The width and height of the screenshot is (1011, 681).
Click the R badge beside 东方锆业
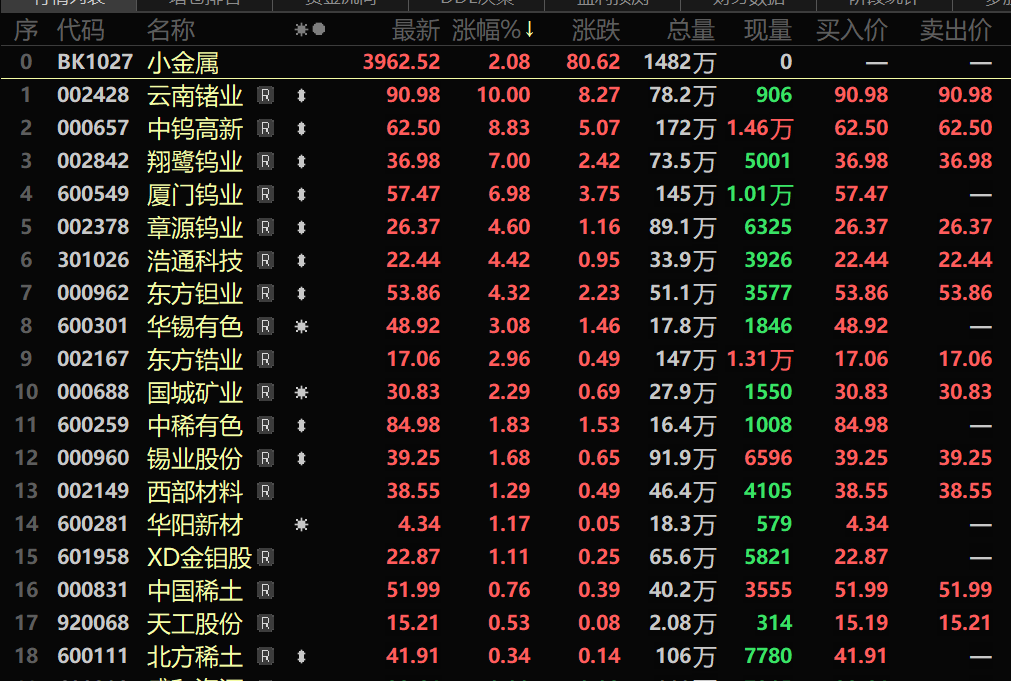pyautogui.click(x=265, y=359)
